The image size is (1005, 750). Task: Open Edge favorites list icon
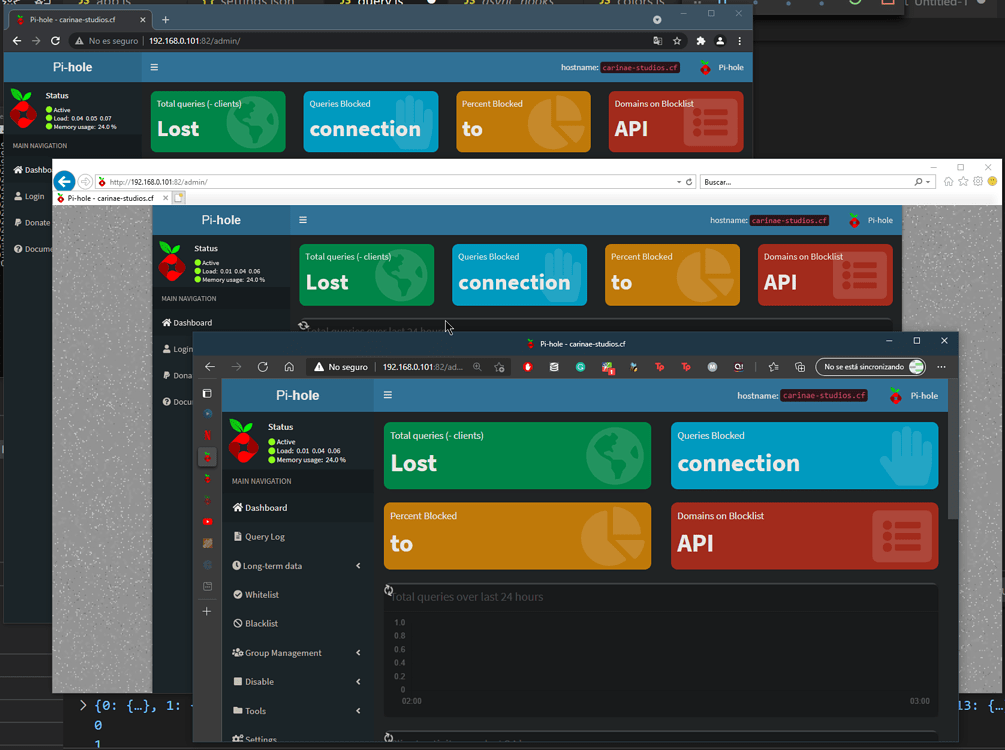774,367
